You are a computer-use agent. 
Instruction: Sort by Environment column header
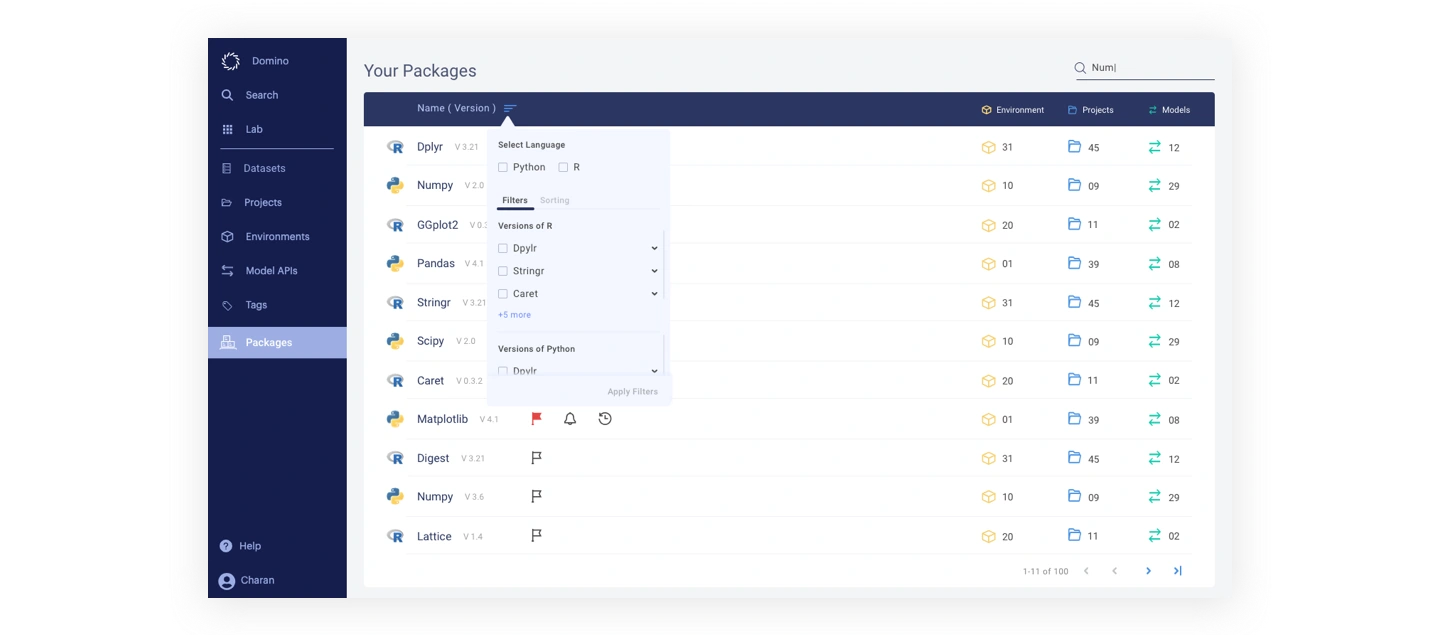tap(1012, 110)
